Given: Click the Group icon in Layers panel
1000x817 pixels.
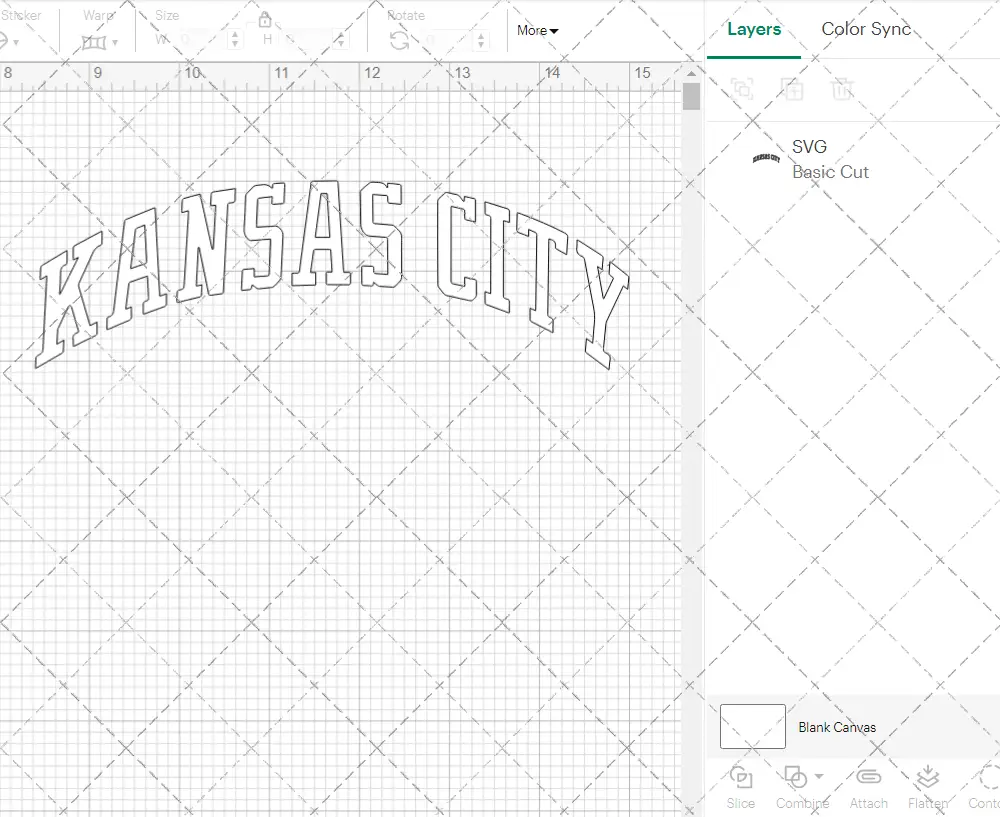Looking at the screenshot, I should pos(742,89).
